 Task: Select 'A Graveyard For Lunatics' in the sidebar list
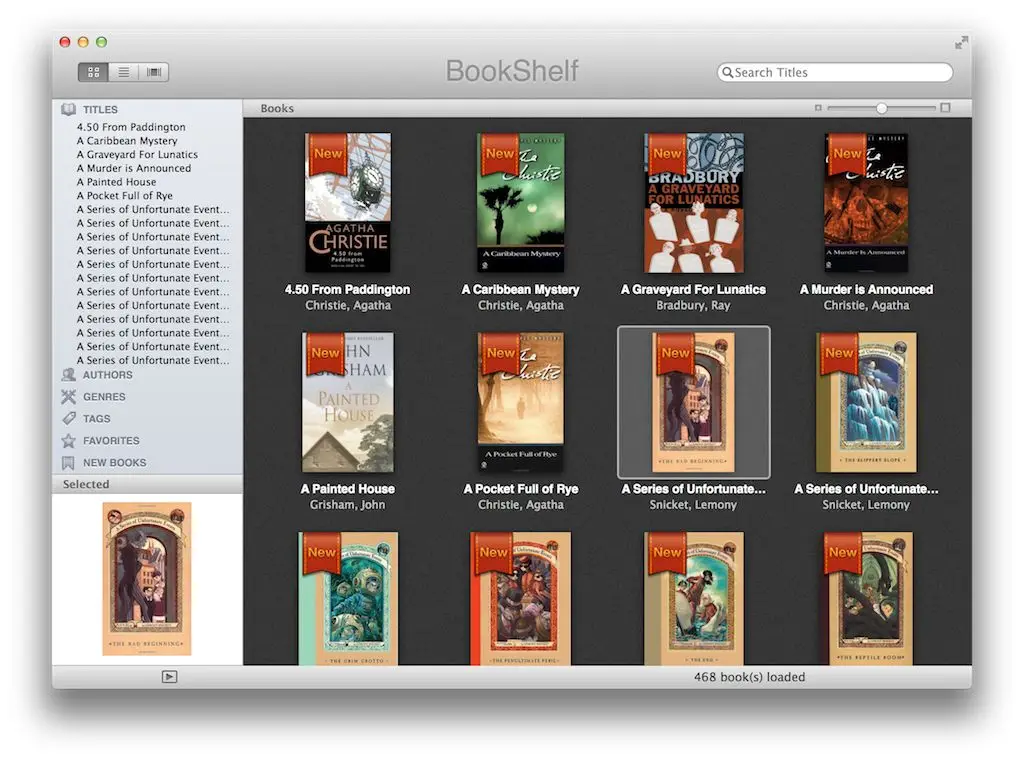[x=137, y=154]
